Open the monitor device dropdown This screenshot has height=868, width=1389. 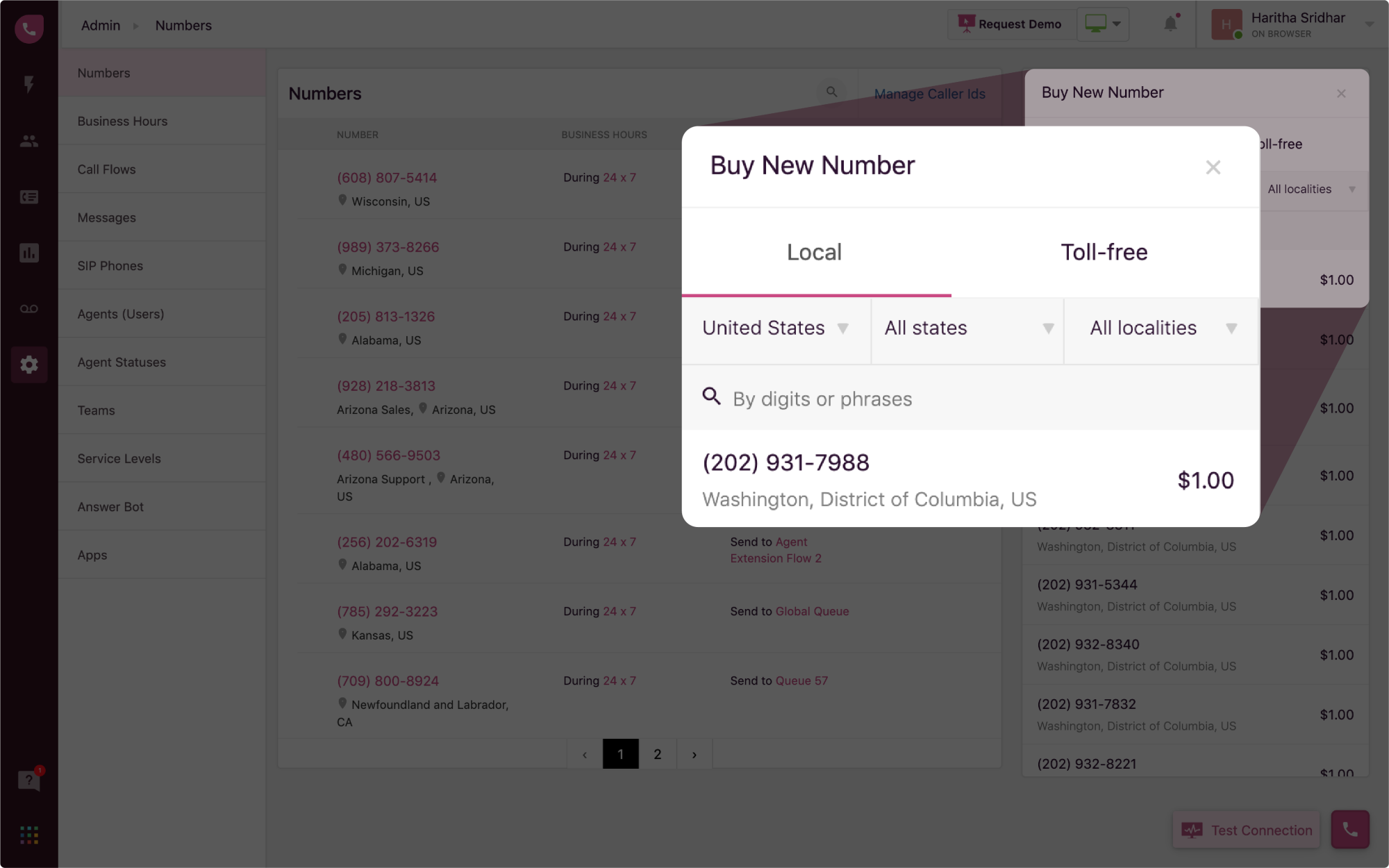point(1103,24)
